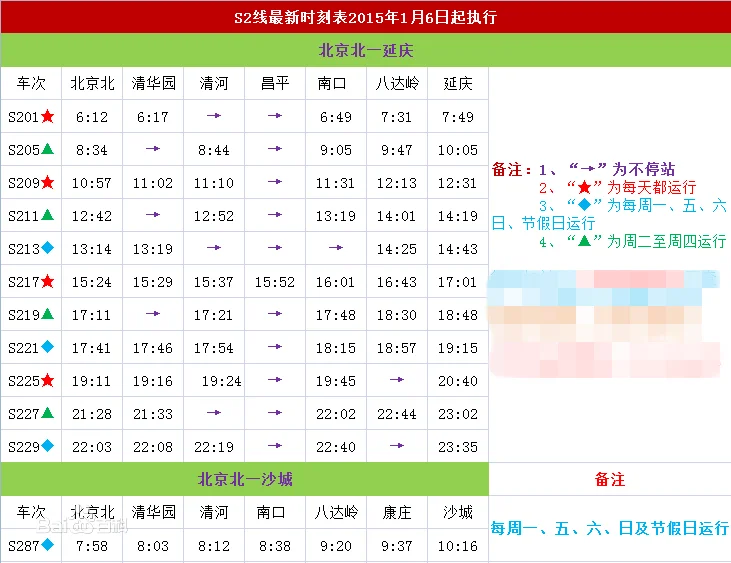
Task: Click the 昌平 column header
Action: [275, 83]
